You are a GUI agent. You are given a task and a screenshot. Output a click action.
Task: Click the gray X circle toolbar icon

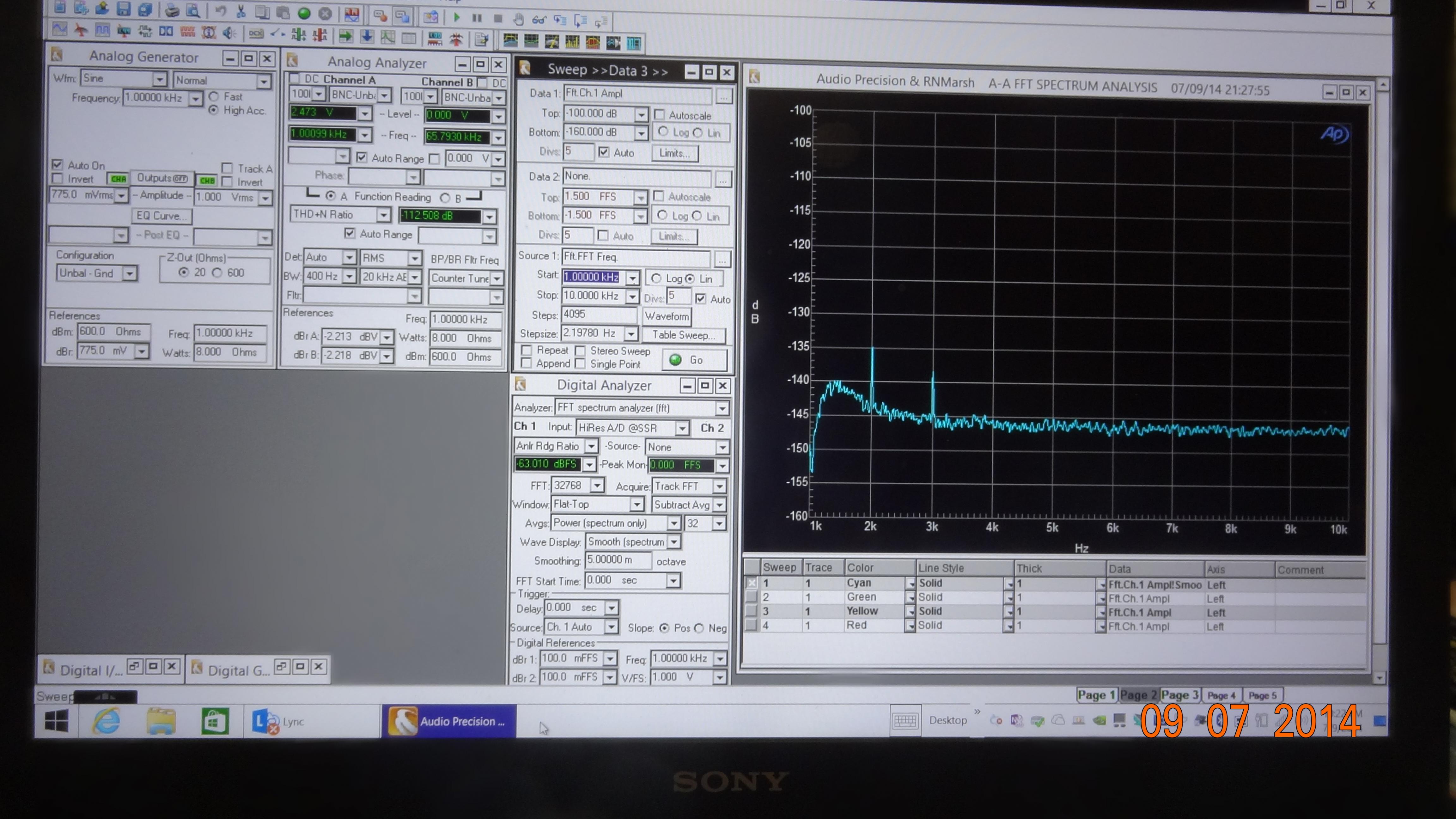[x=325, y=13]
